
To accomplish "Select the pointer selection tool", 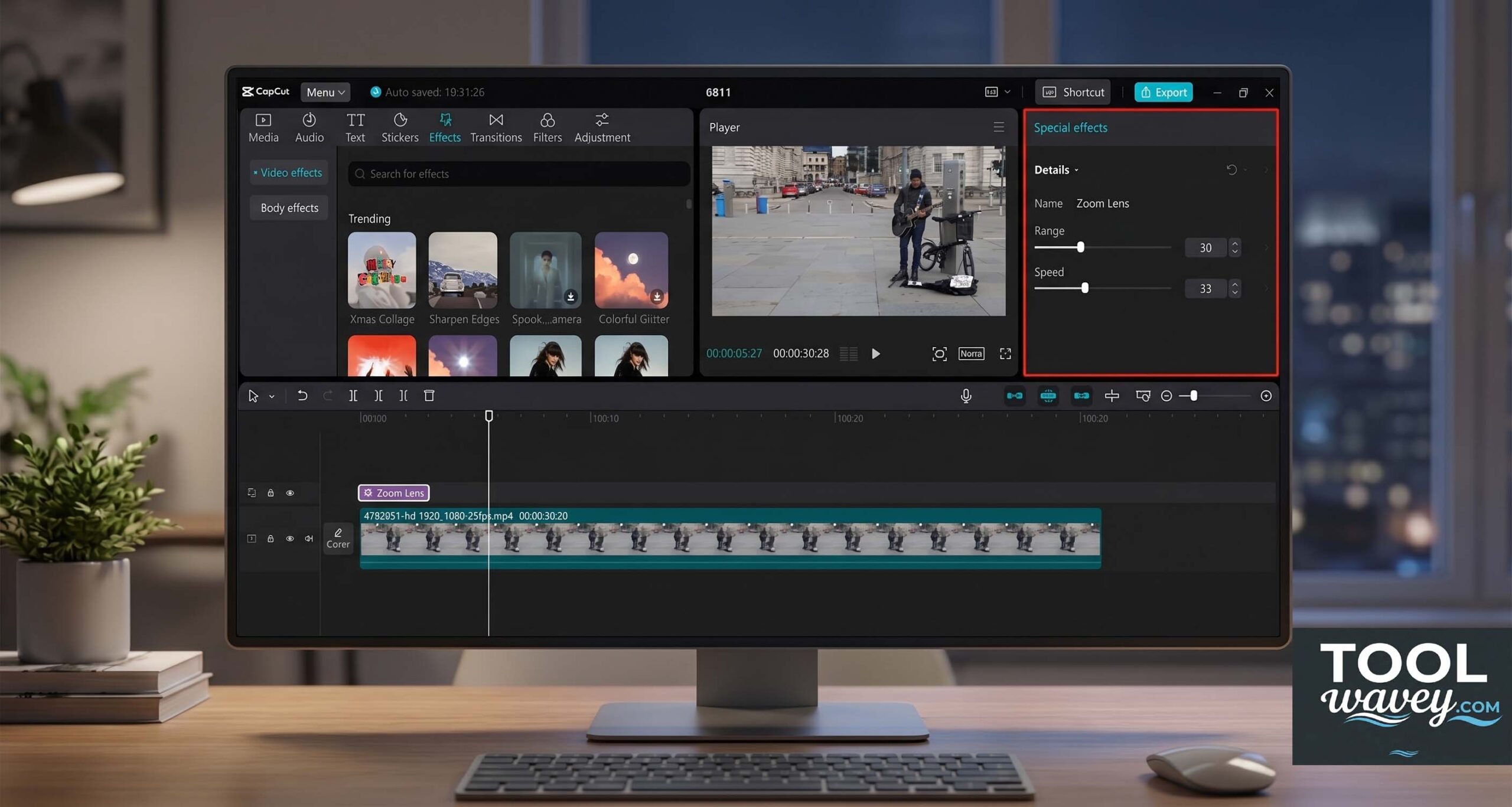I will (x=253, y=396).
